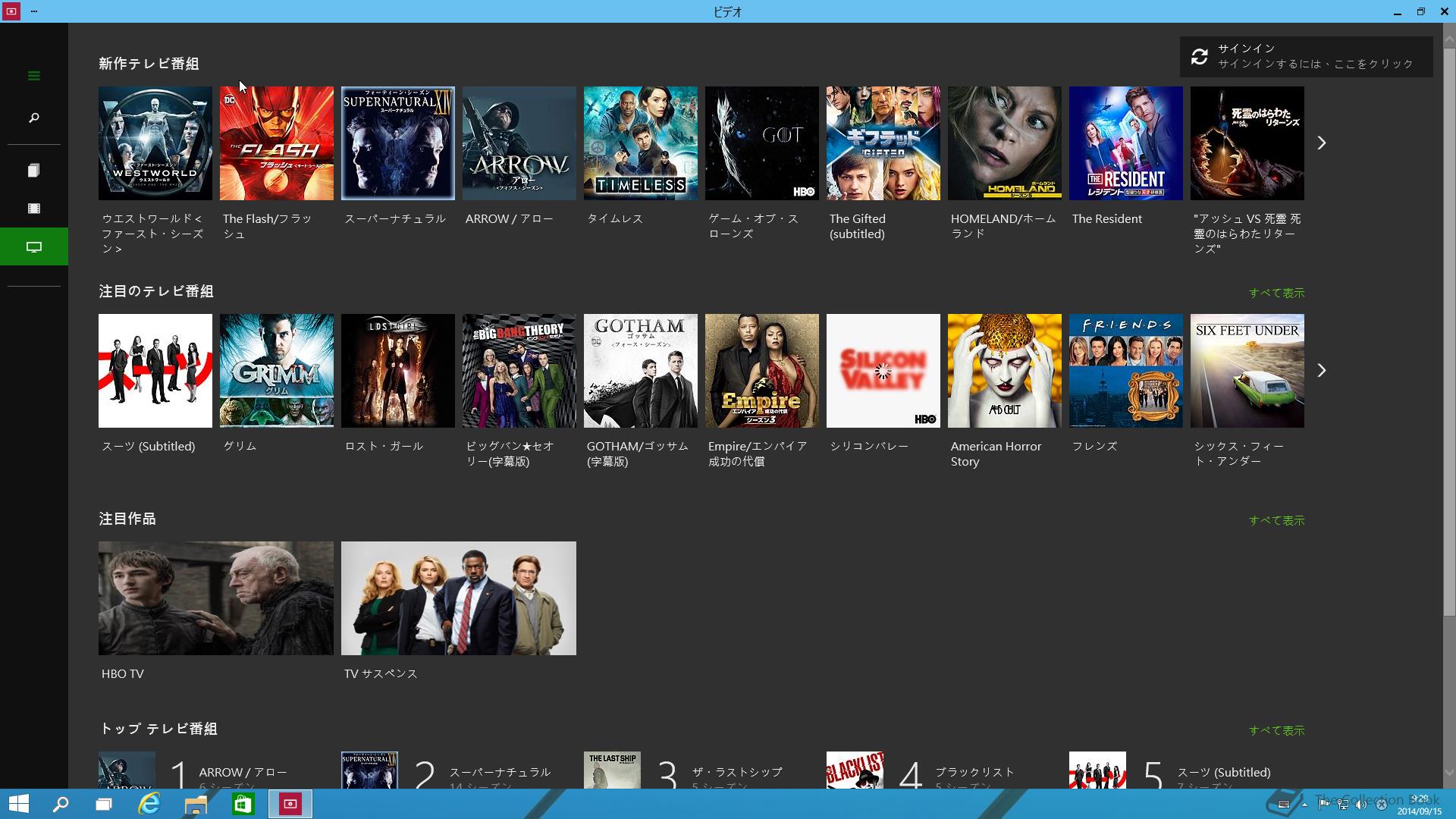Click the グリム title text

(x=240, y=446)
